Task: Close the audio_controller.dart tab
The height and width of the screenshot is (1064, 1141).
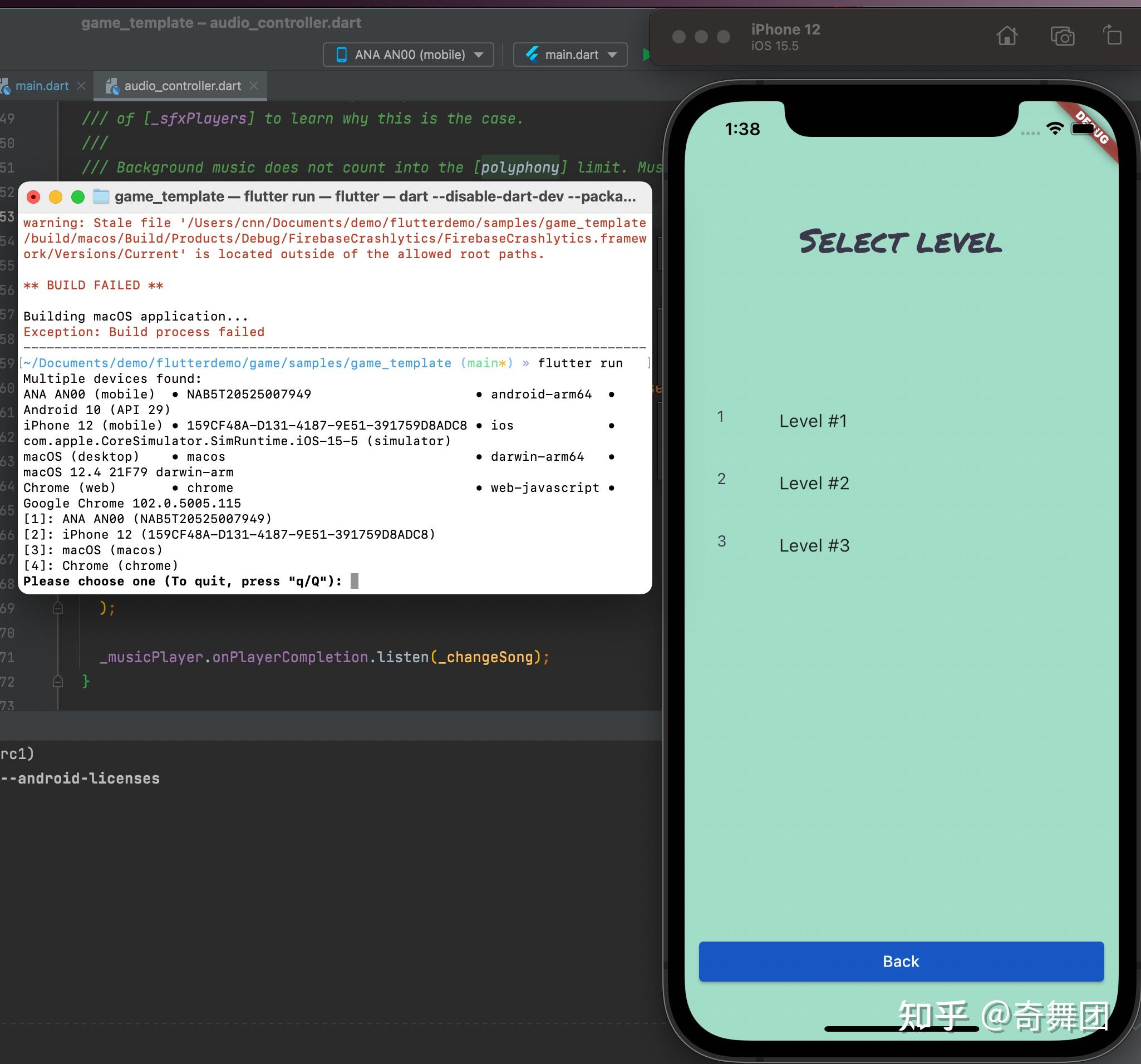Action: 254,86
